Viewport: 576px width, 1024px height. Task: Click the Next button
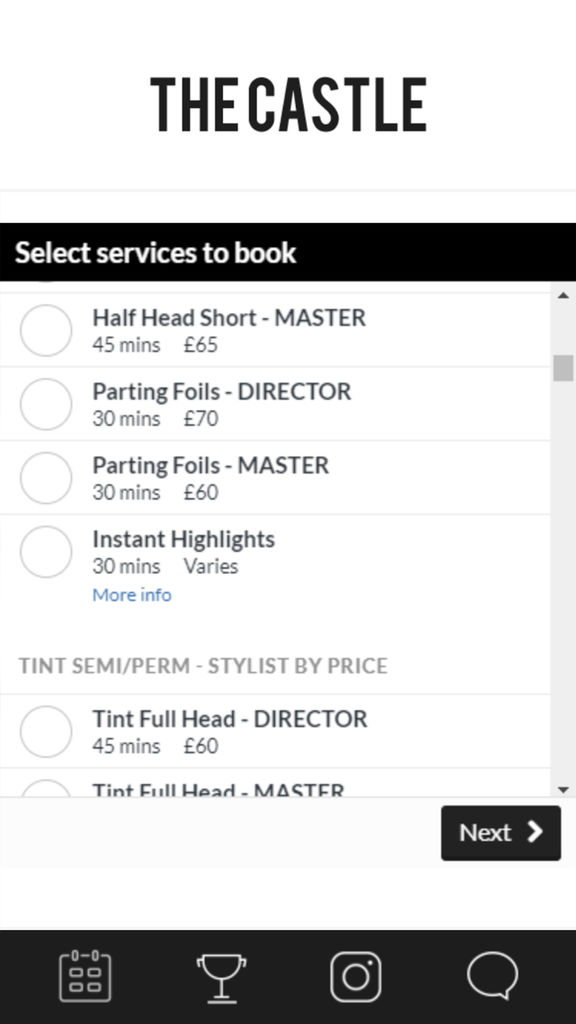click(501, 833)
